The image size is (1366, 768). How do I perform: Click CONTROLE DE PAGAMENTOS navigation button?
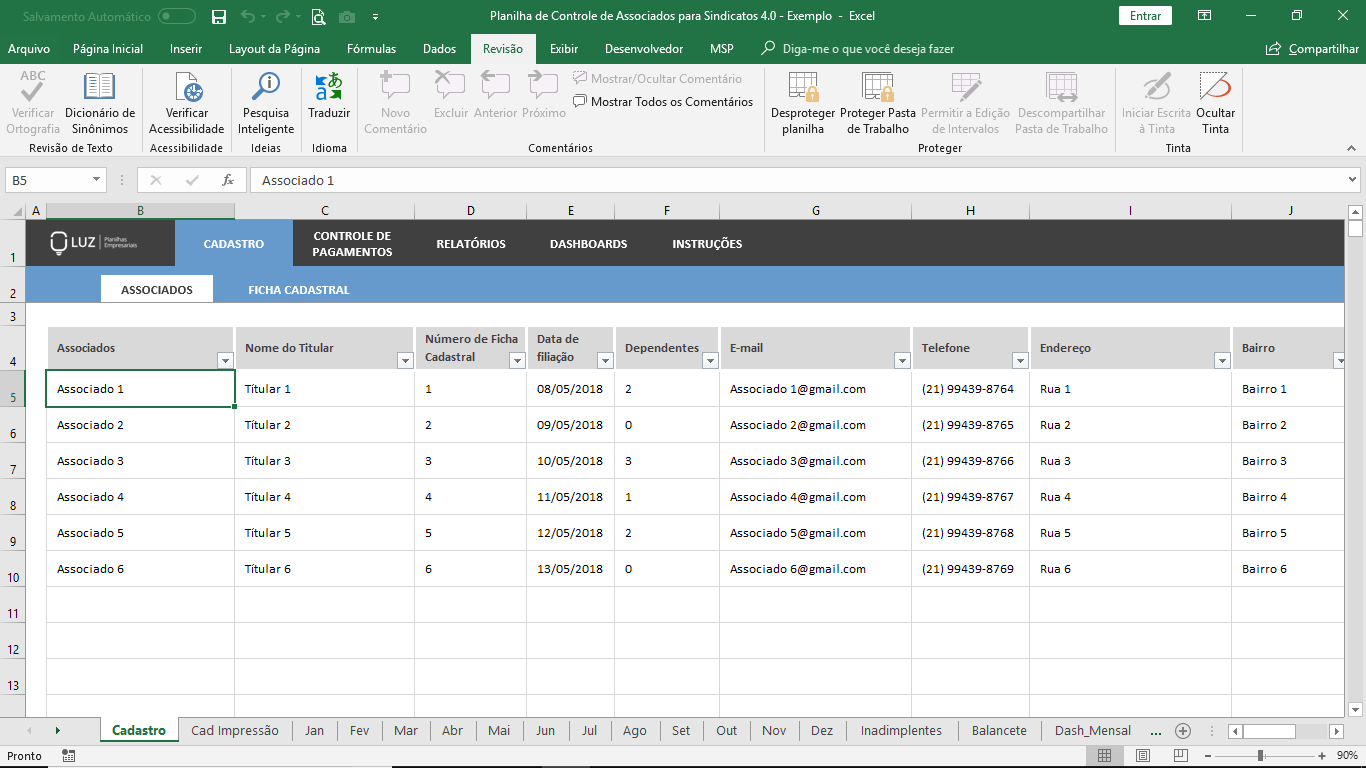352,244
